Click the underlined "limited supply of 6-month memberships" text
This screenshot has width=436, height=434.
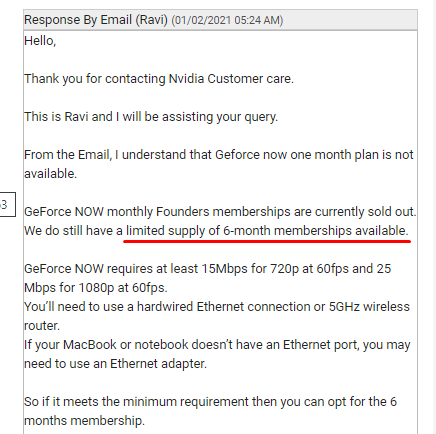click(x=267, y=231)
